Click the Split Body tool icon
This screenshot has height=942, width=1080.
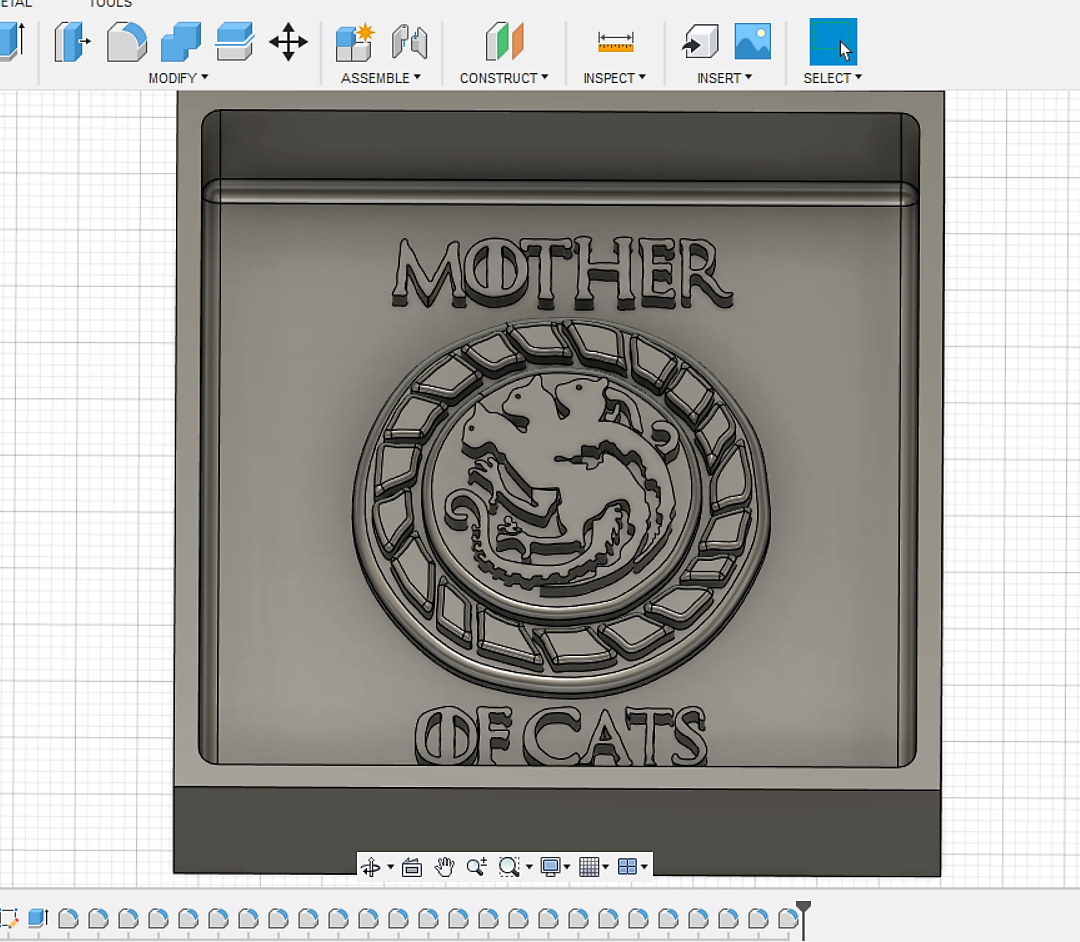pos(234,42)
